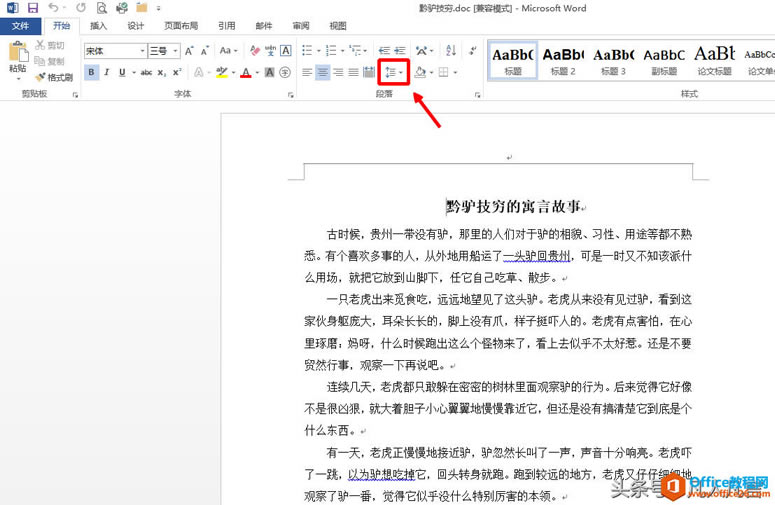
Task: Apply the 副标题 subtitle style
Action: coord(664,60)
